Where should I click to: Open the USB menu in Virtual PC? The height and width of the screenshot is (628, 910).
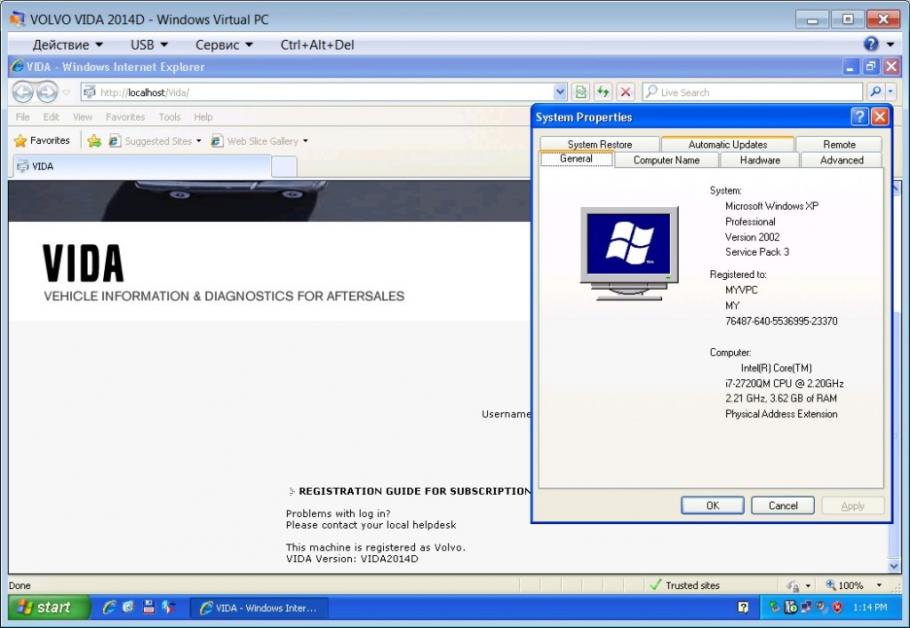[149, 45]
